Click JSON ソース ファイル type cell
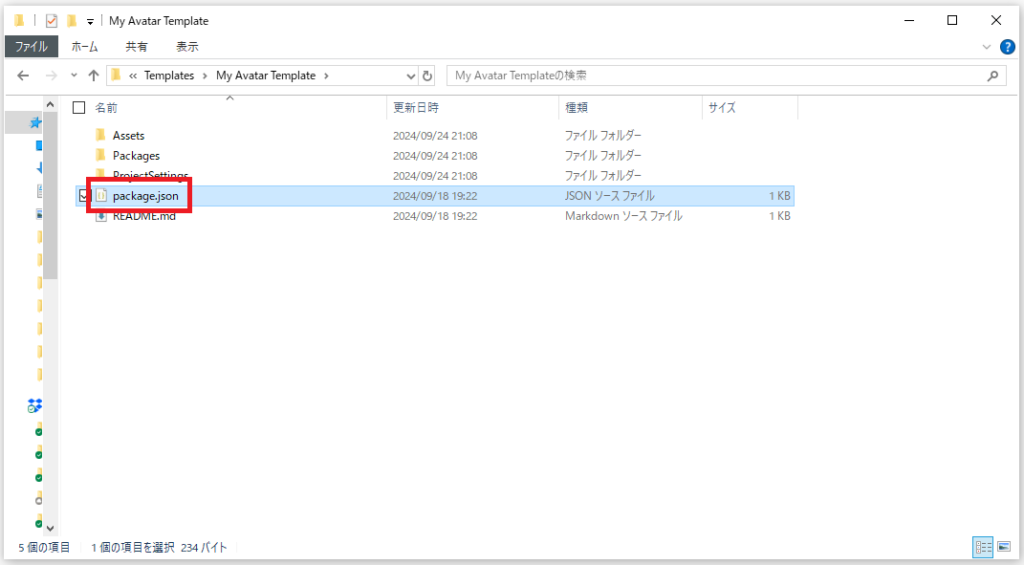The width and height of the screenshot is (1024, 565). pyautogui.click(x=610, y=196)
